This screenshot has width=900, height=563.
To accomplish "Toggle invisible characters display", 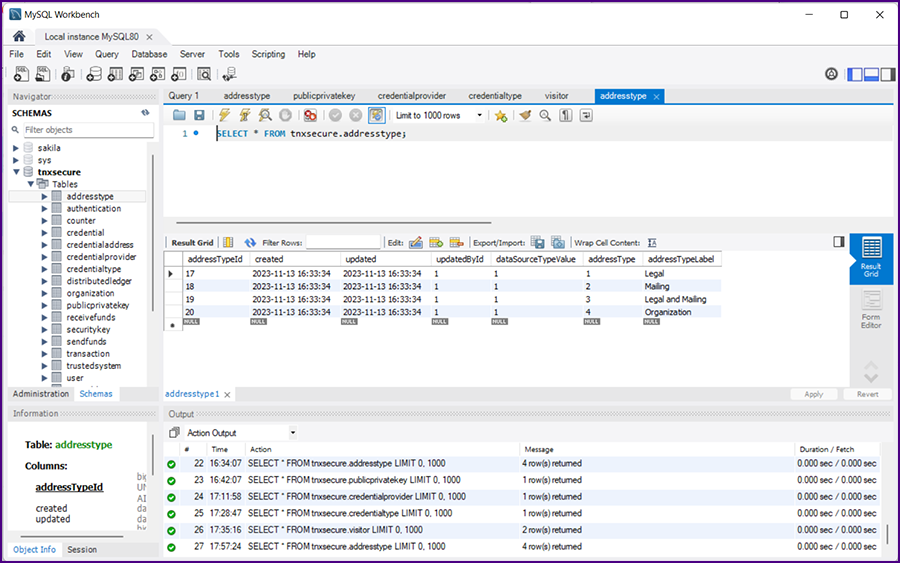I will coord(565,115).
